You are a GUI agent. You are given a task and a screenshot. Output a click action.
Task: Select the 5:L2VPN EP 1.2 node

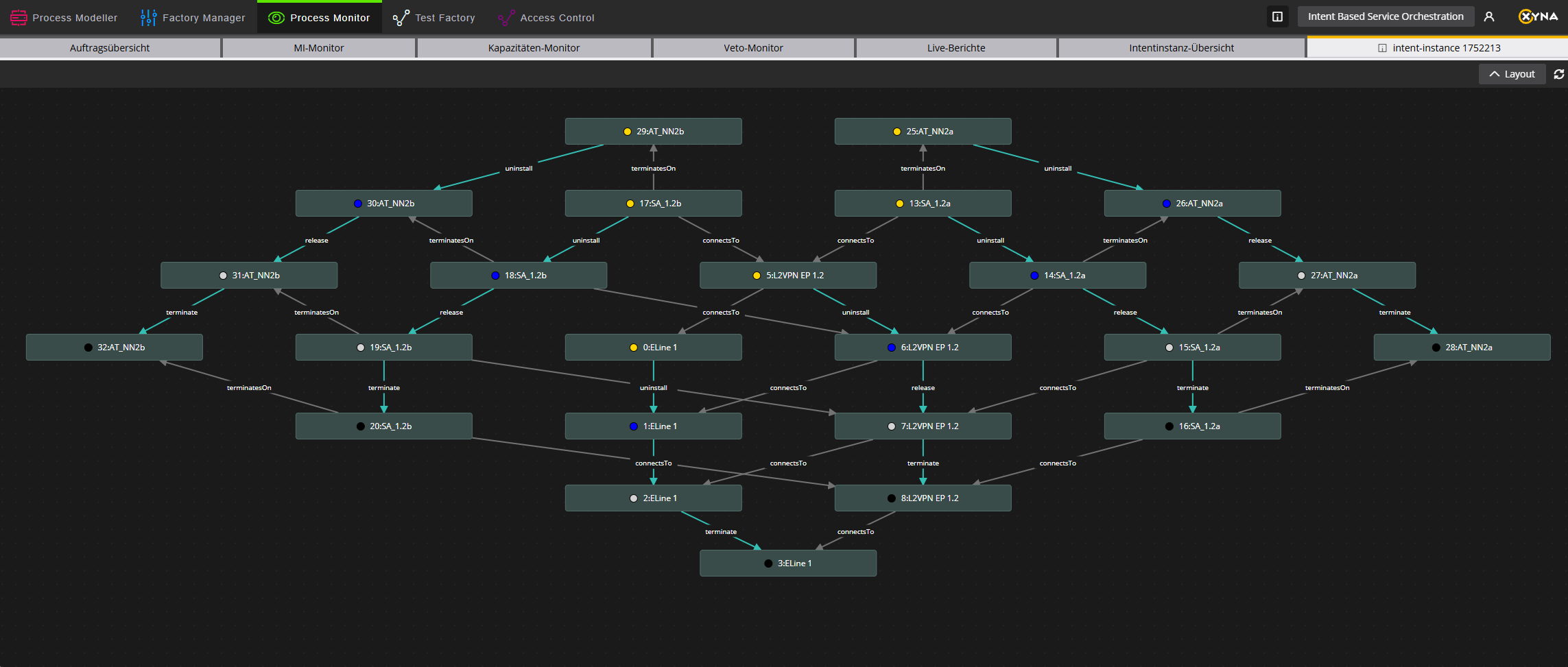[x=787, y=275]
